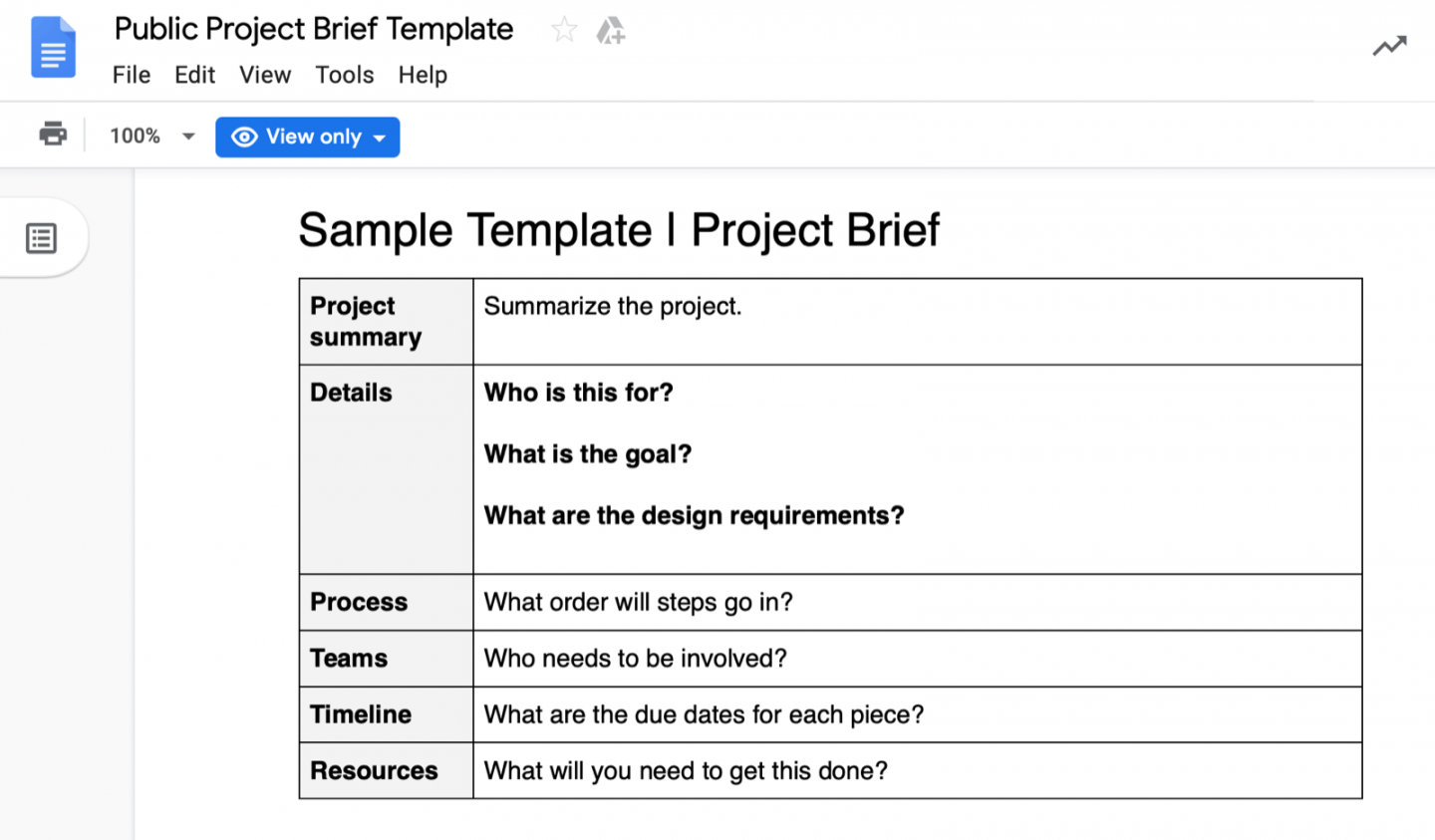Expand the 100% zoom dropdown arrow
Viewport: 1435px width, 840px height.
tap(188, 137)
